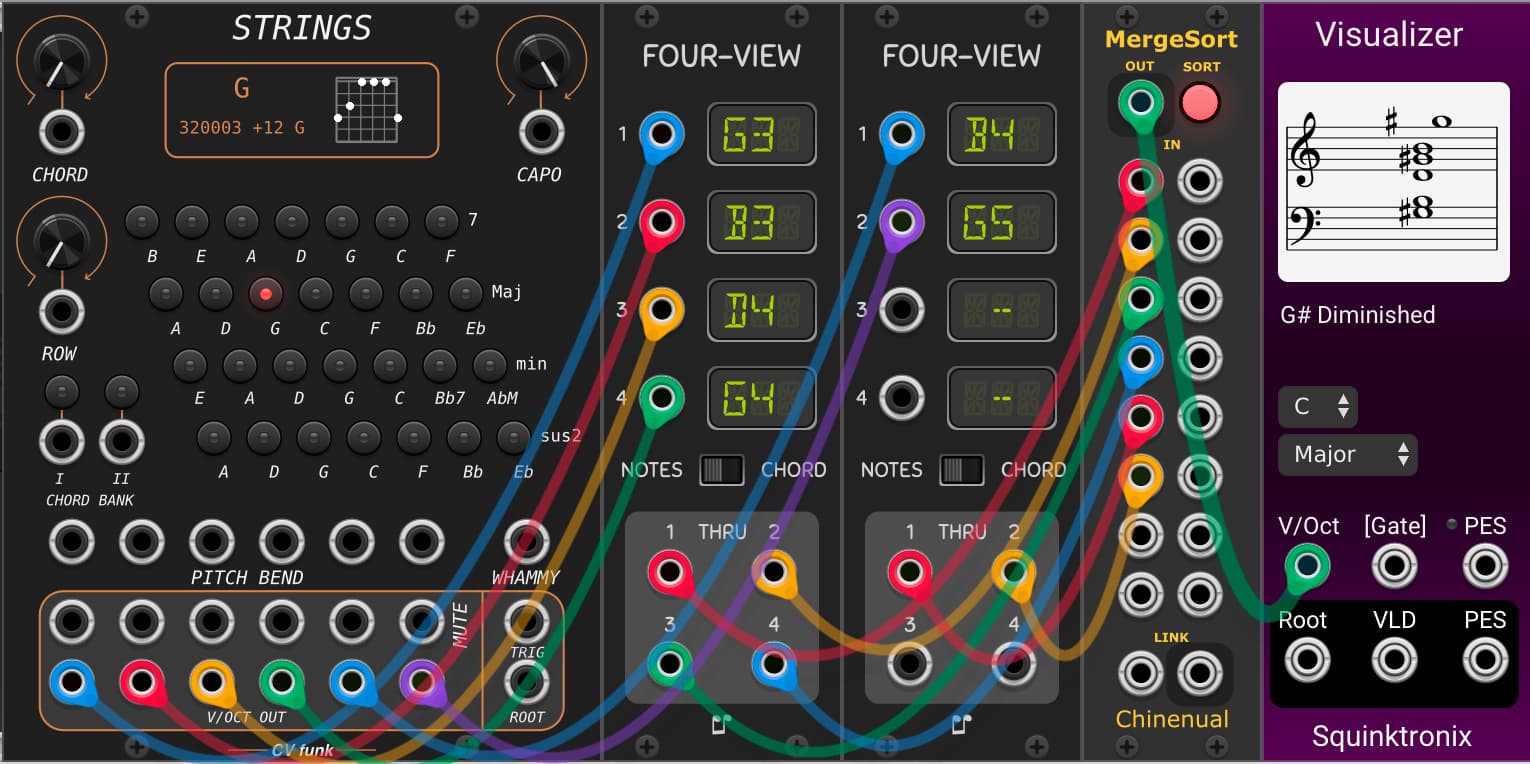This screenshot has width=1530, height=764.
Task: Click the WHAMMY input jack
Action: [526, 541]
